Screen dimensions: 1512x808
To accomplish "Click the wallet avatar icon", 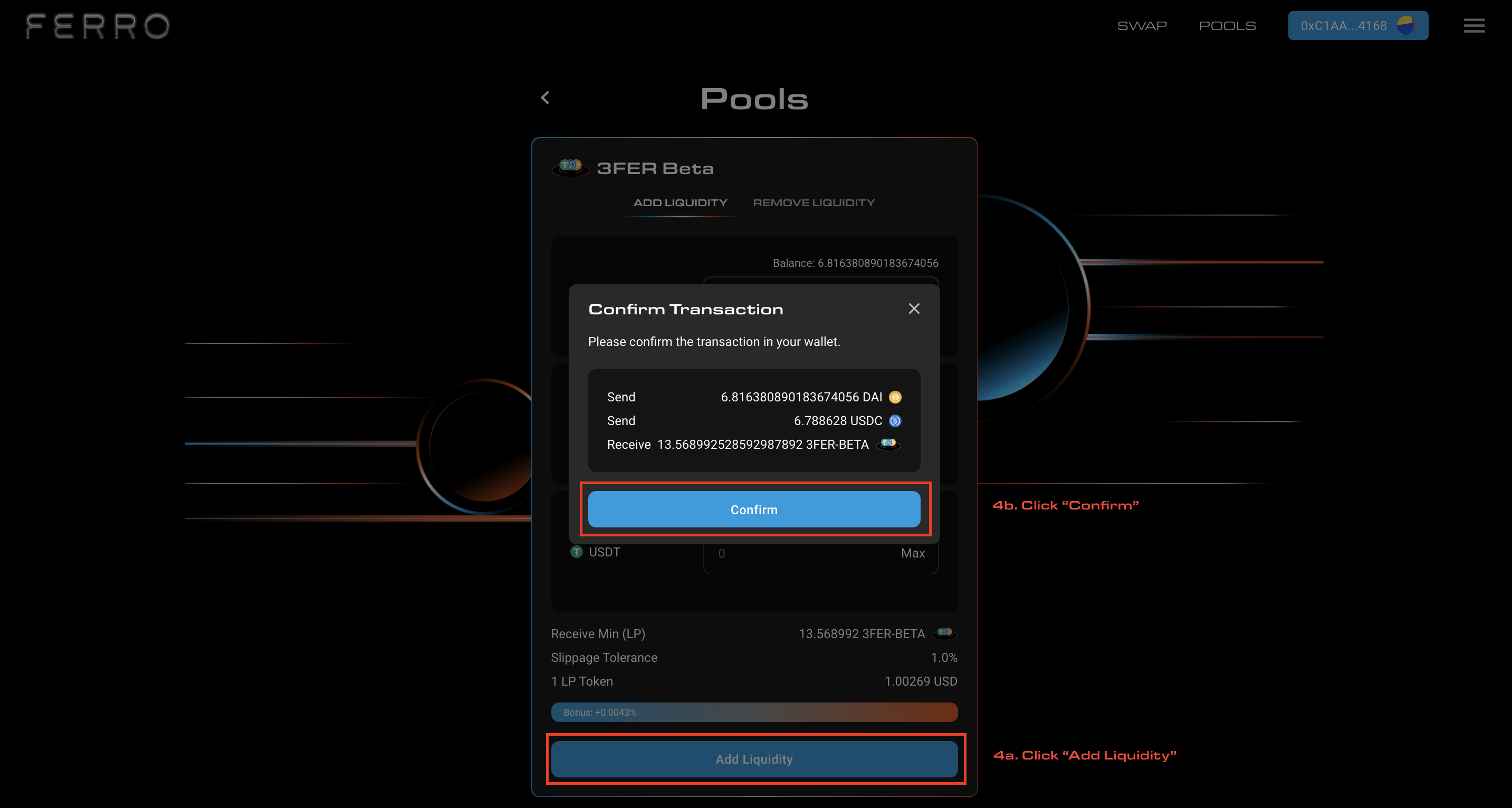I will [1406, 25].
